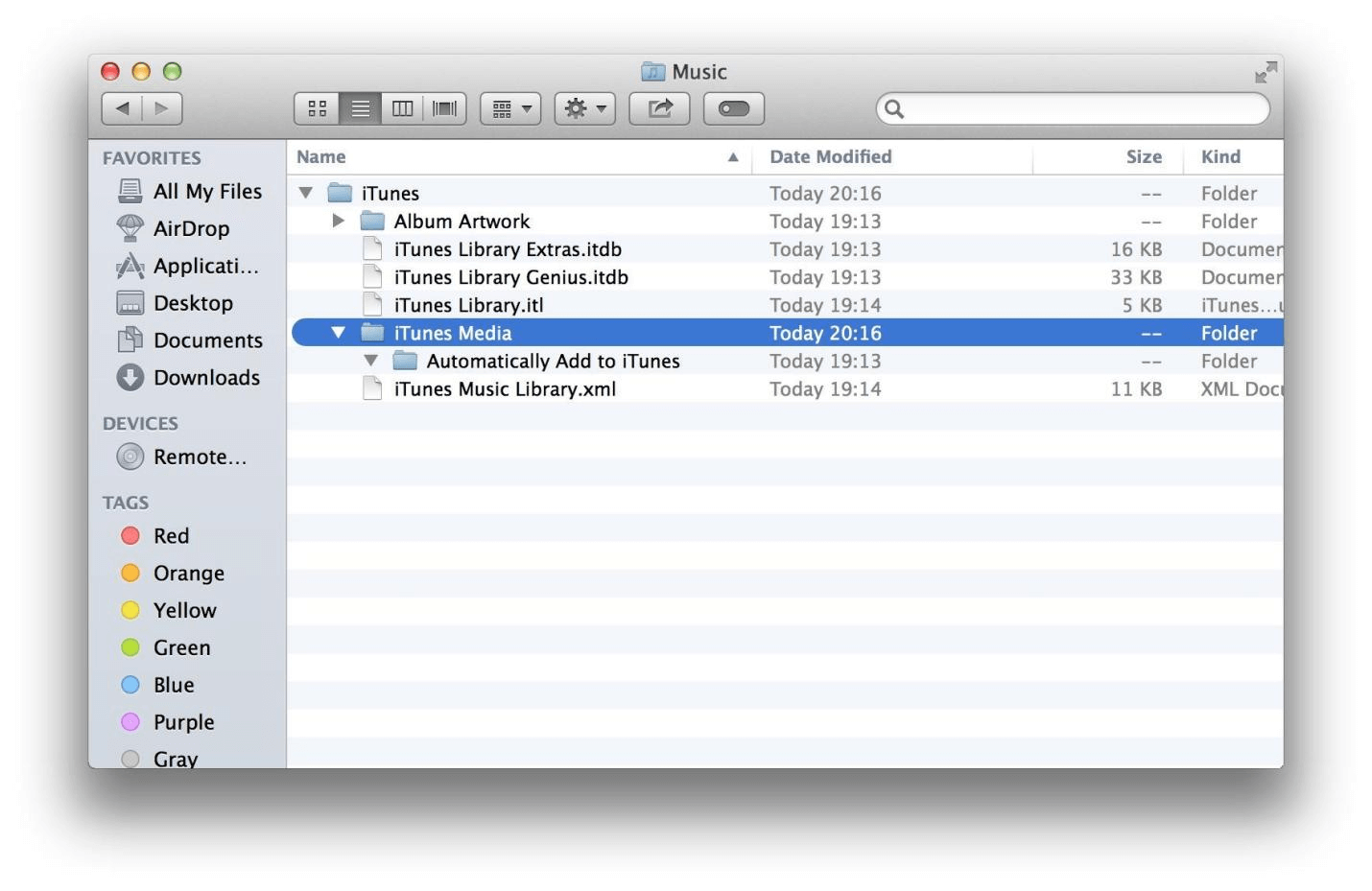Select the iTunes Media folder
This screenshot has height=891, width=1372.
[x=787, y=333]
